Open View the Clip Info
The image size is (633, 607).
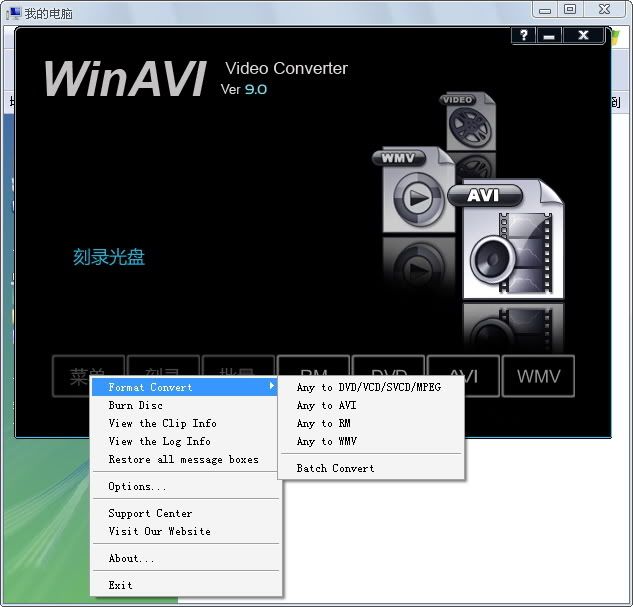162,423
